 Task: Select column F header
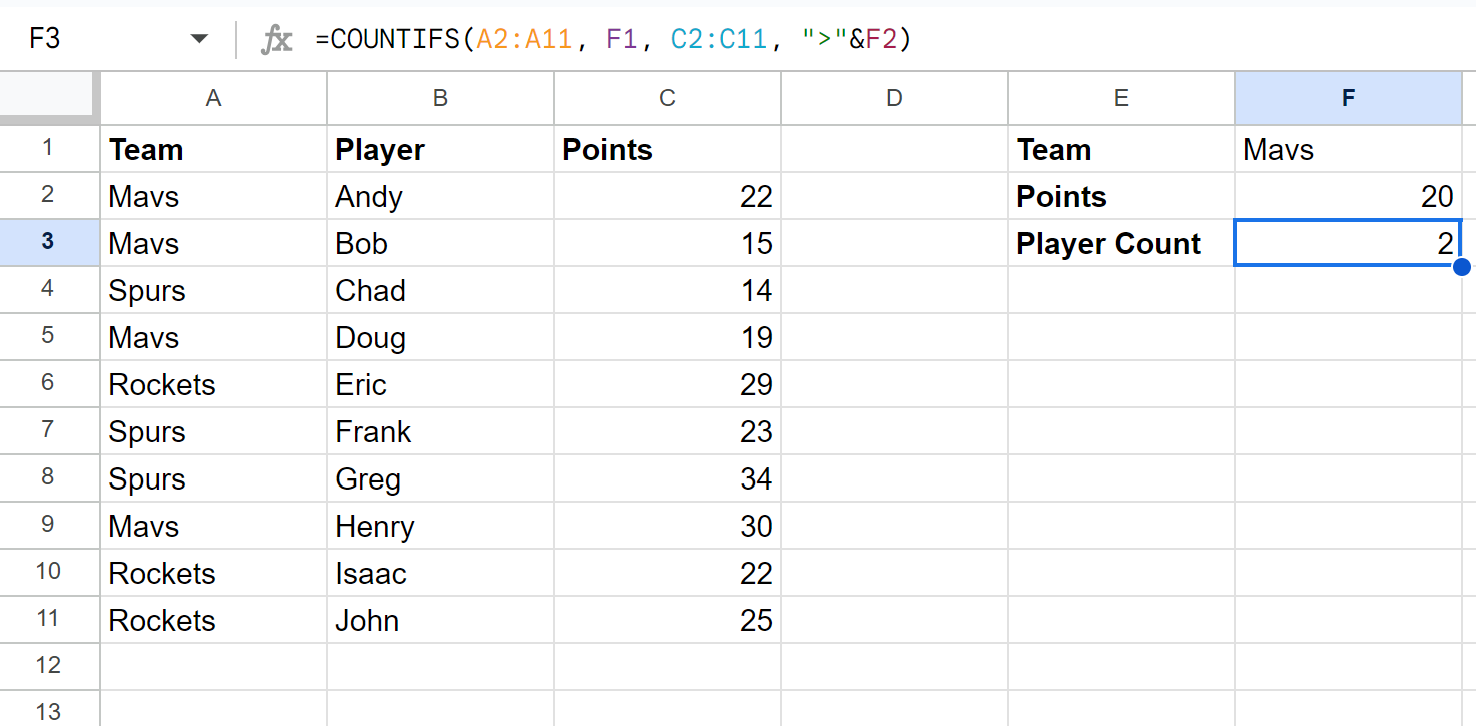pos(1348,97)
